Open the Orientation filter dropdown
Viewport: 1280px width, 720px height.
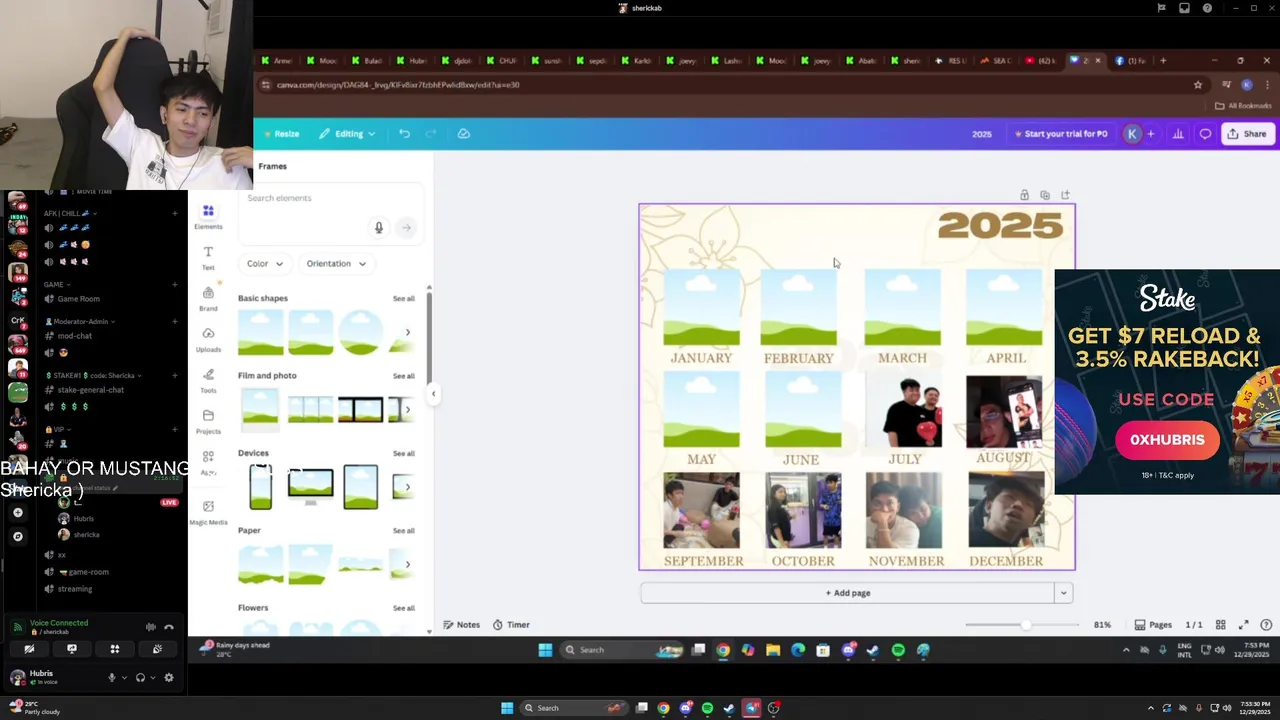pos(336,264)
